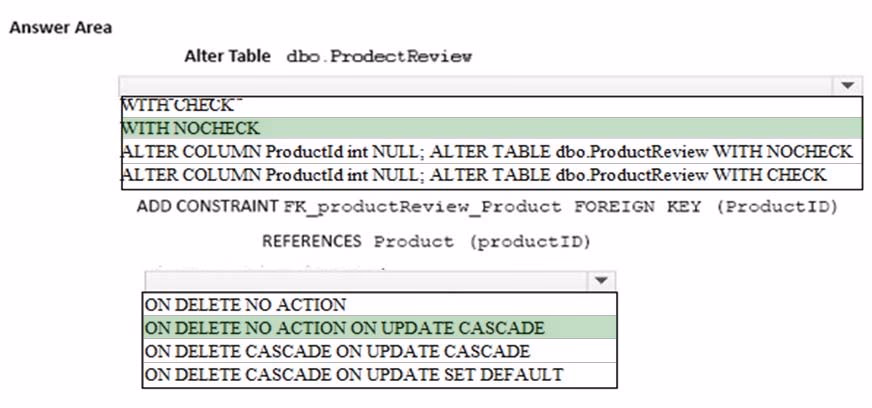The height and width of the screenshot is (408, 872).
Task: Click the top dropdown arrow button
Action: tap(848, 86)
